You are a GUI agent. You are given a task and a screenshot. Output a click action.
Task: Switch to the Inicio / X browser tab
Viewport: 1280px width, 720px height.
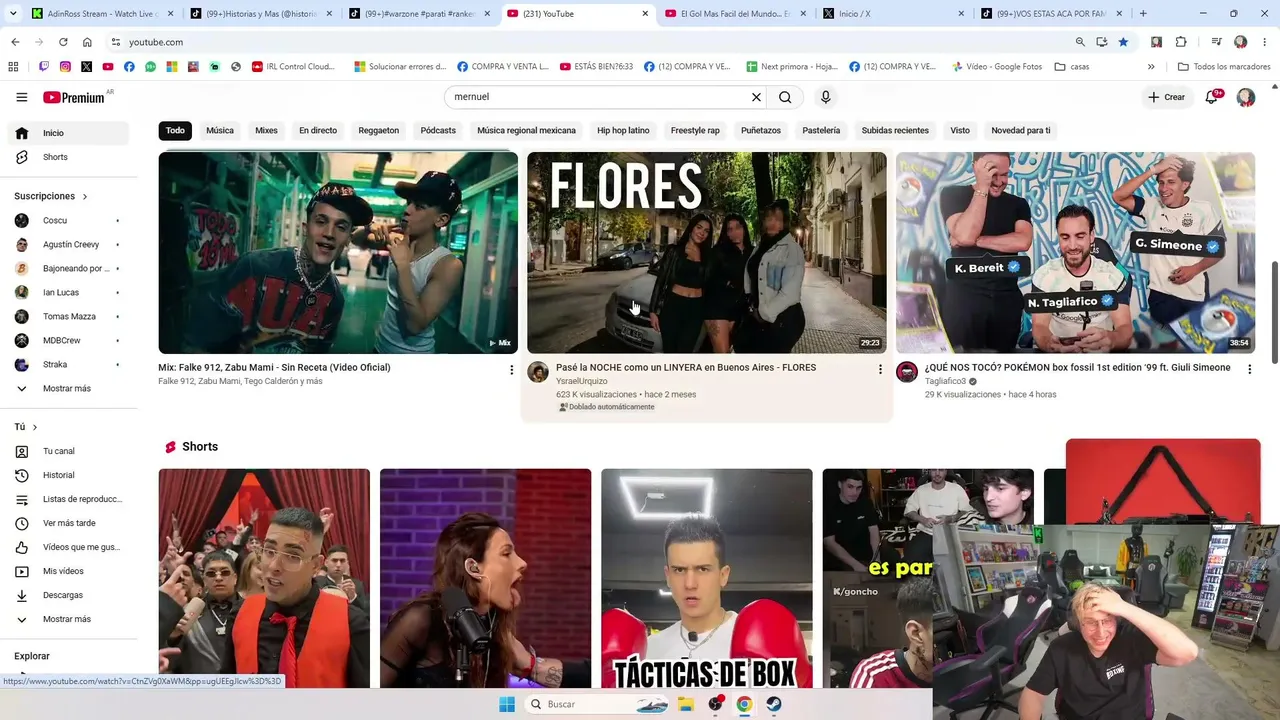point(894,14)
